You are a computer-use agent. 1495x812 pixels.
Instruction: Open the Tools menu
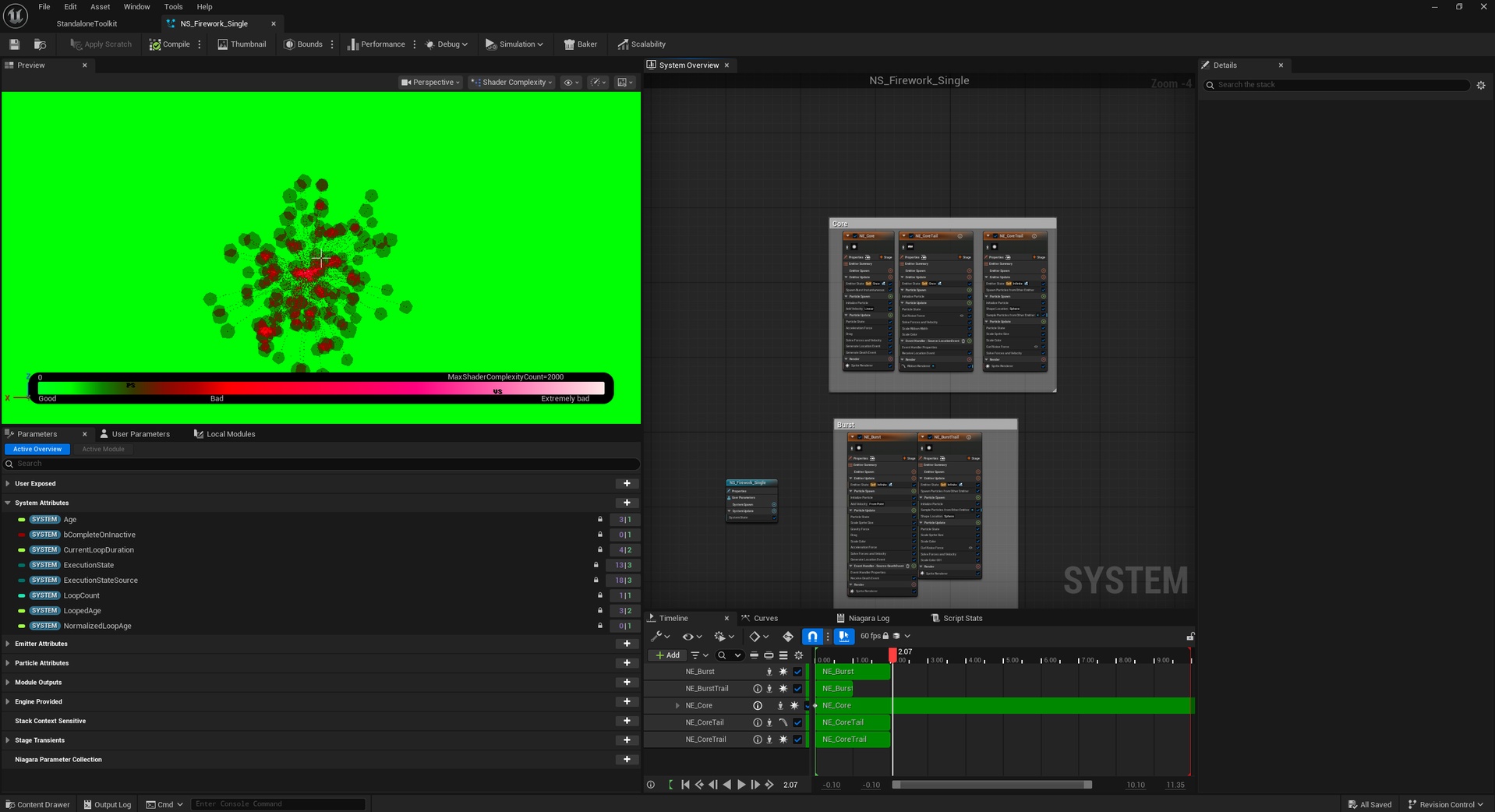click(173, 7)
